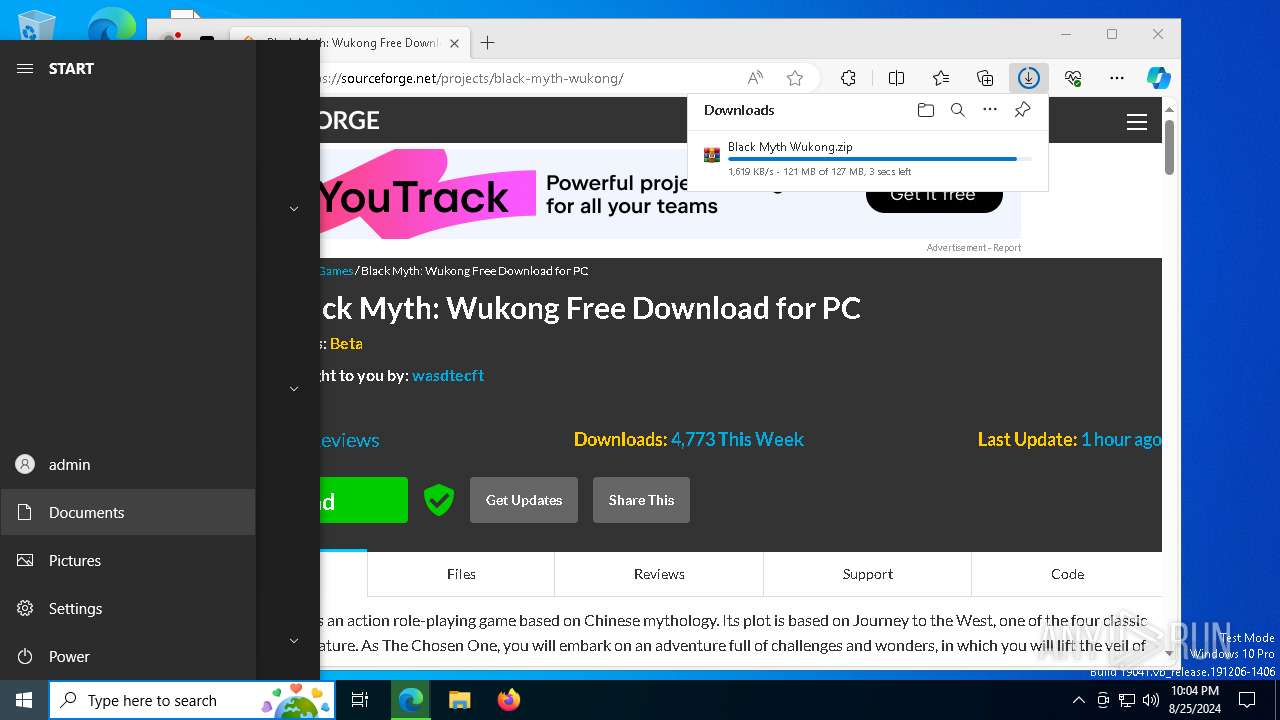Image resolution: width=1280 pixels, height=720 pixels.
Task: Switch to the Files tab
Action: coord(461,574)
